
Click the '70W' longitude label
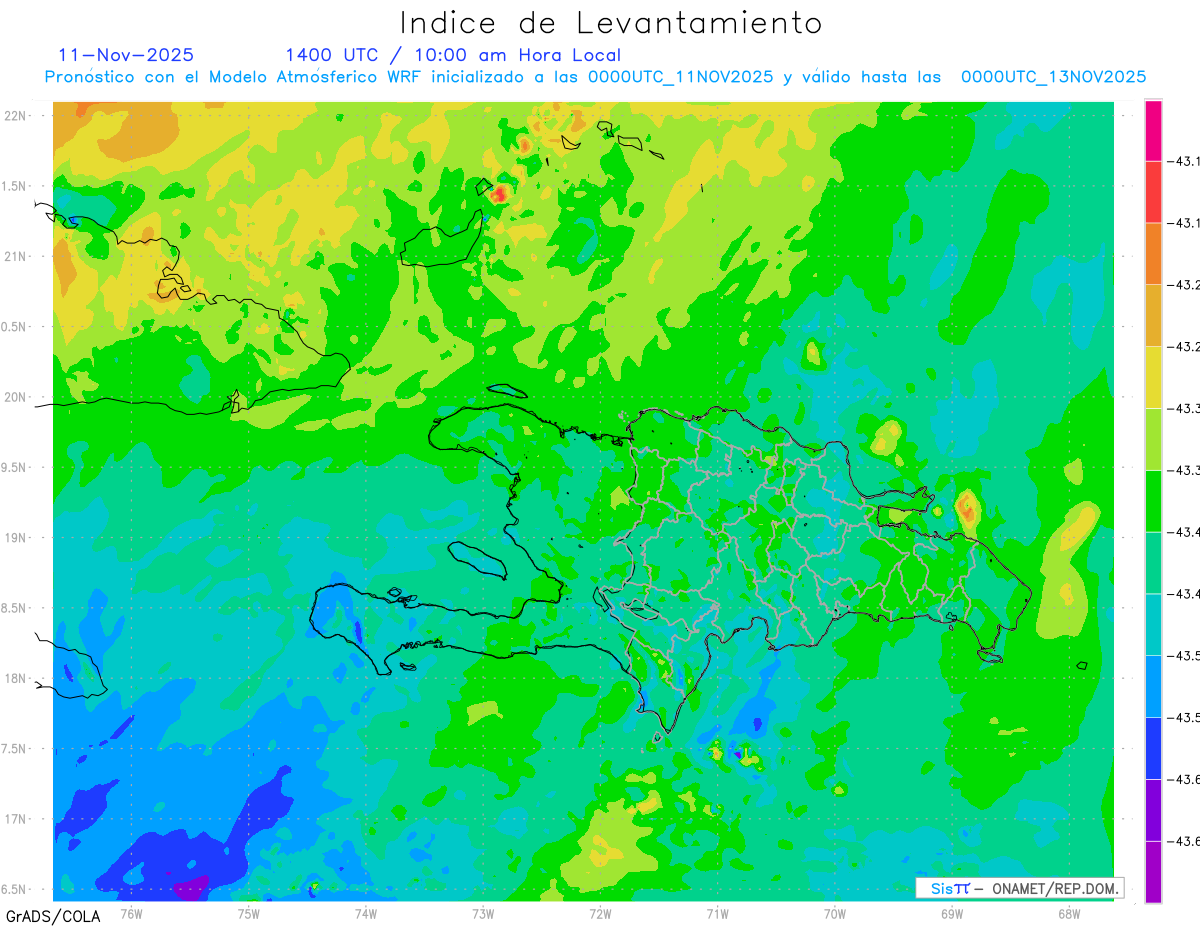pyautogui.click(x=834, y=913)
